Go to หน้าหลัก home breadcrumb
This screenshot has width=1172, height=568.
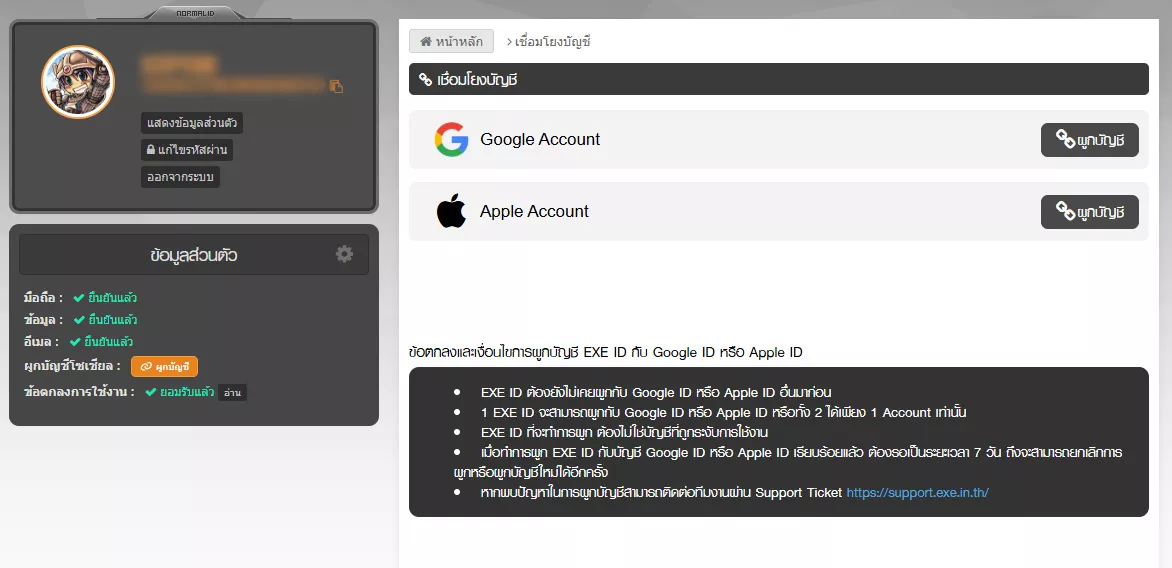click(451, 42)
